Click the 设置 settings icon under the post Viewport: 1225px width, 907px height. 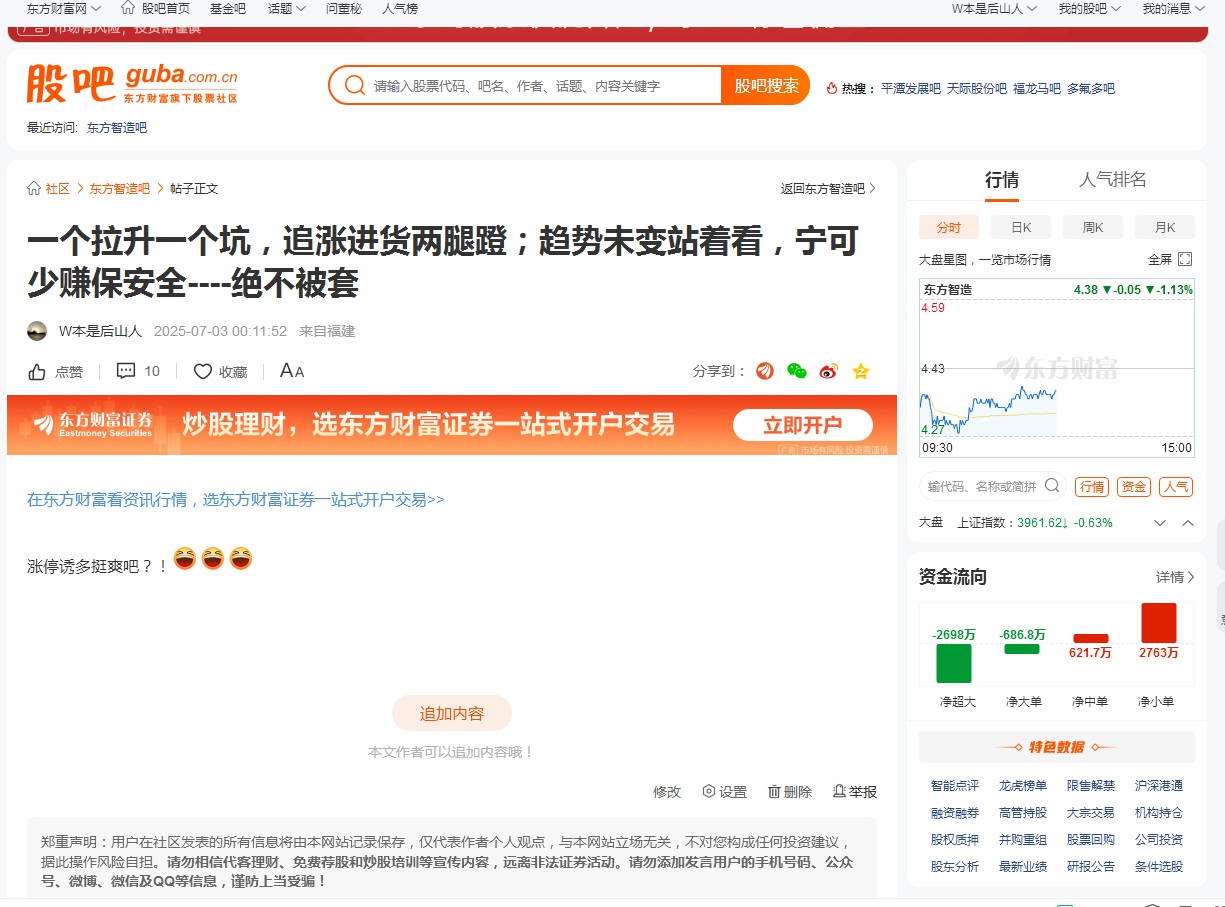tap(709, 791)
